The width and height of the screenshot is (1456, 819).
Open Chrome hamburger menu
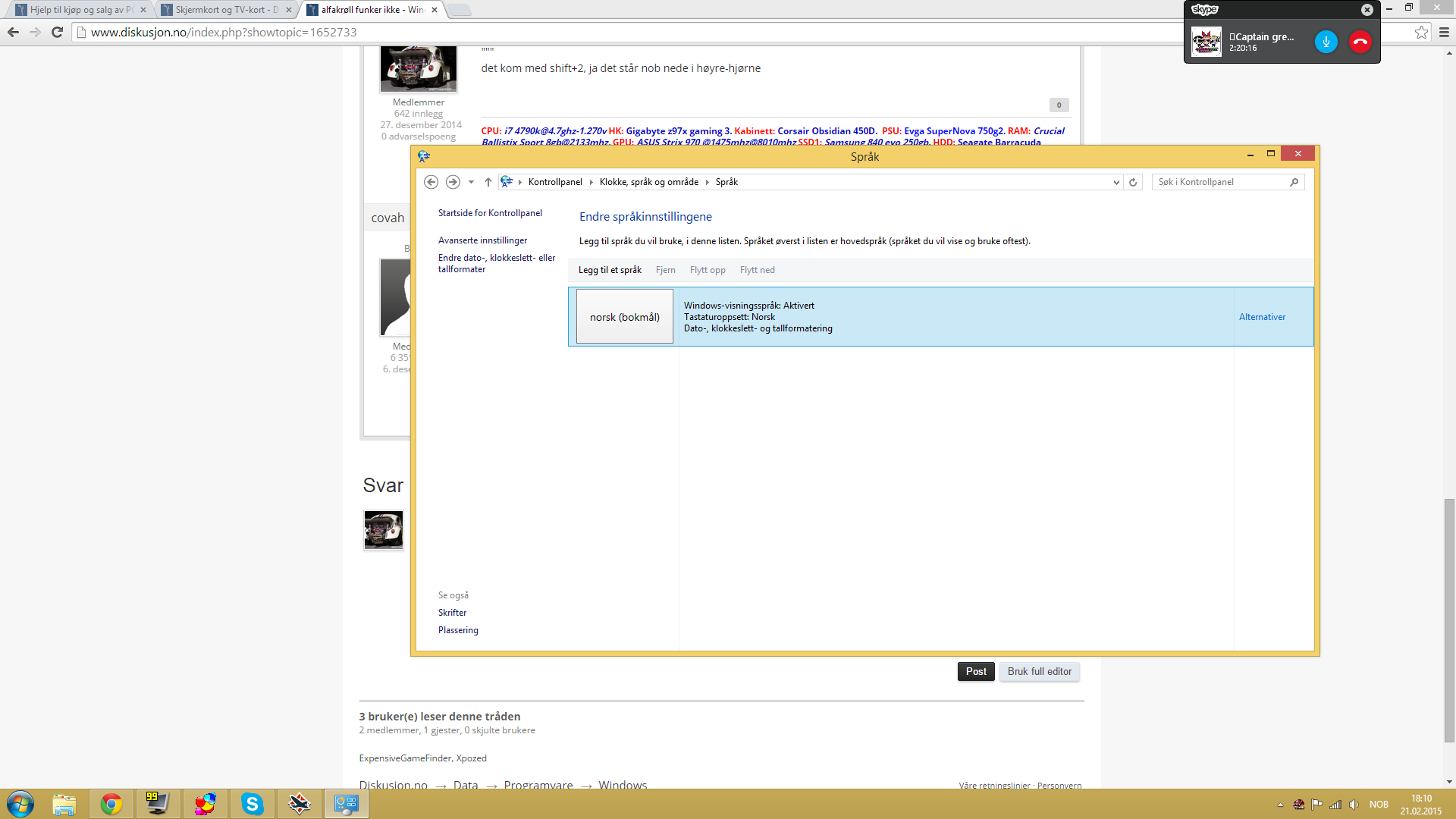(x=1444, y=32)
